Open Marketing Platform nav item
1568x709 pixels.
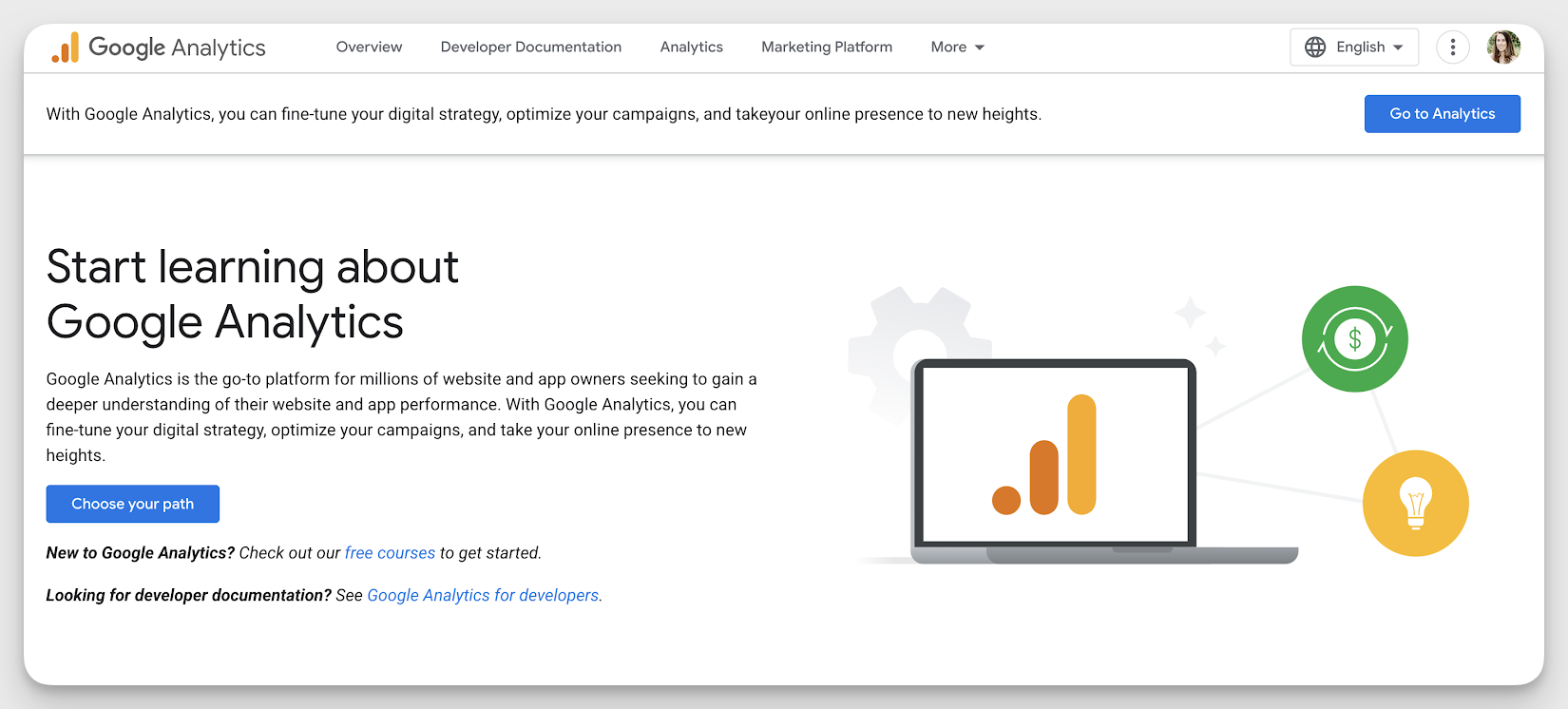[x=827, y=48]
